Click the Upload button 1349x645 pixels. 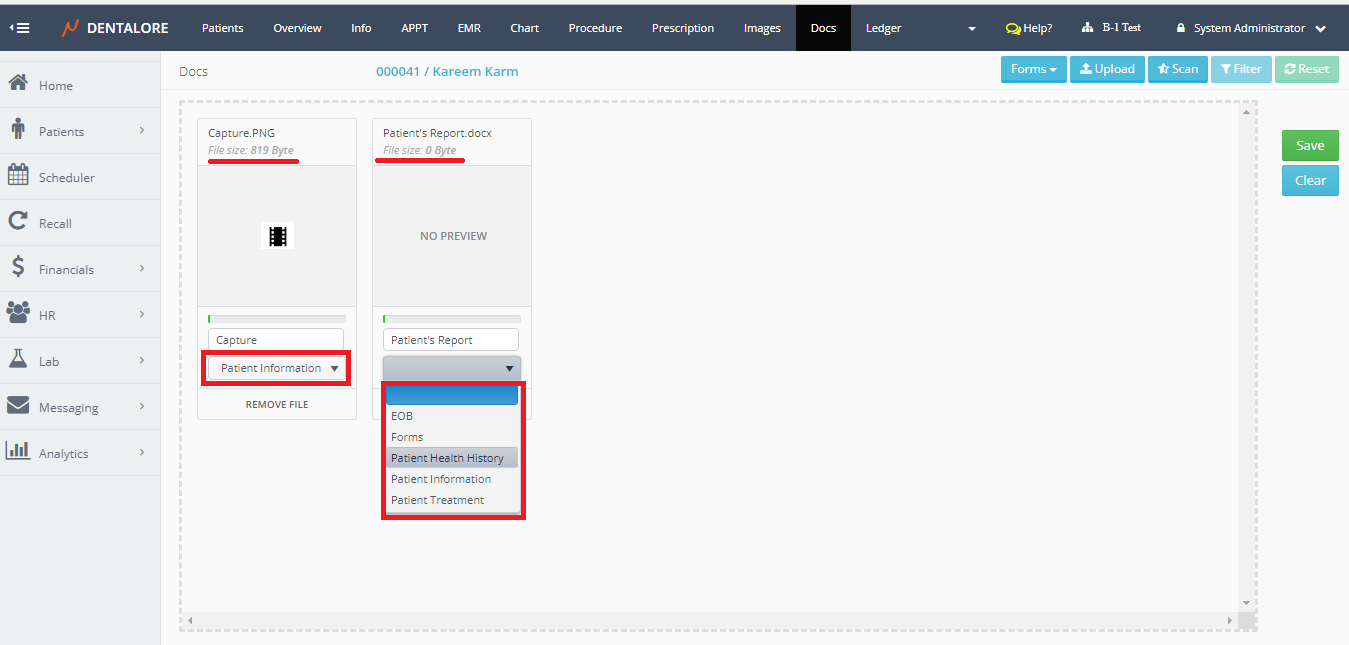(x=1107, y=69)
